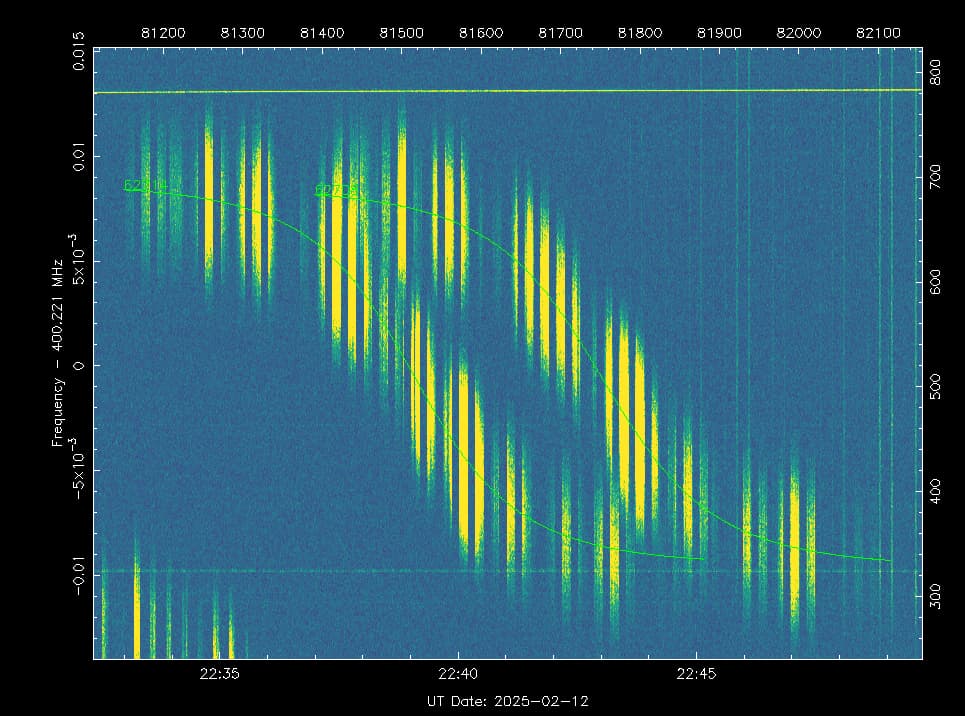This screenshot has width=965, height=716.
Task: Click the 81500 top axis tick label
Action: (x=400, y=32)
